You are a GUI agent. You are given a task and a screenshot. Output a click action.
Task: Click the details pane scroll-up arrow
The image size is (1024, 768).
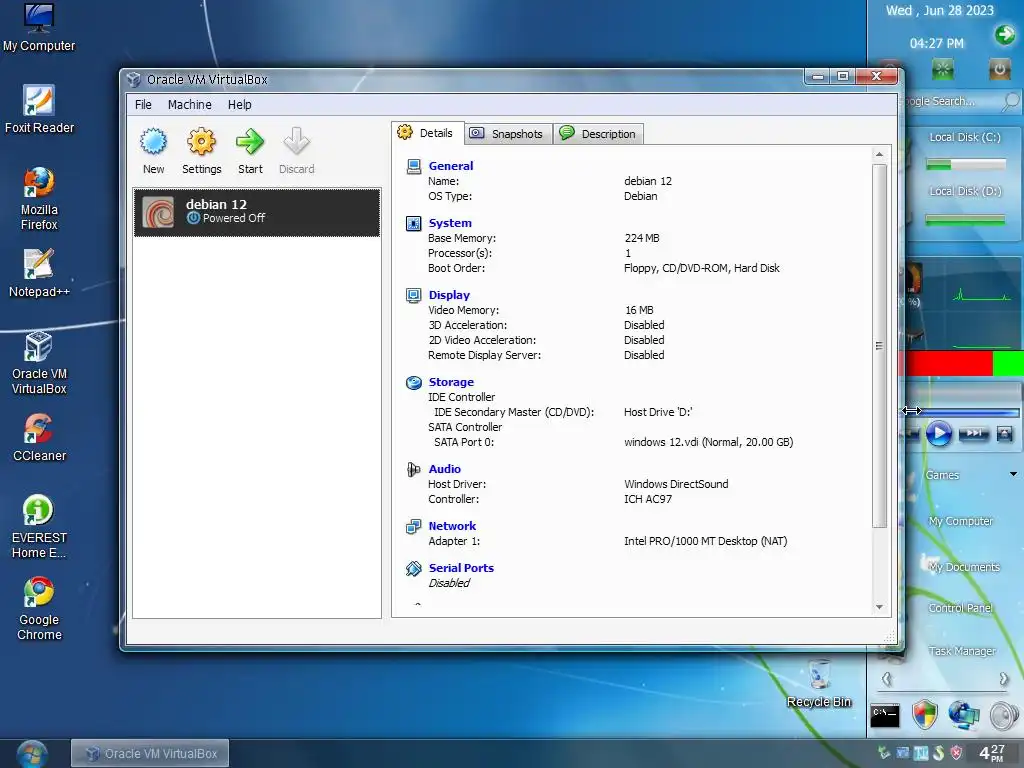[x=879, y=154]
